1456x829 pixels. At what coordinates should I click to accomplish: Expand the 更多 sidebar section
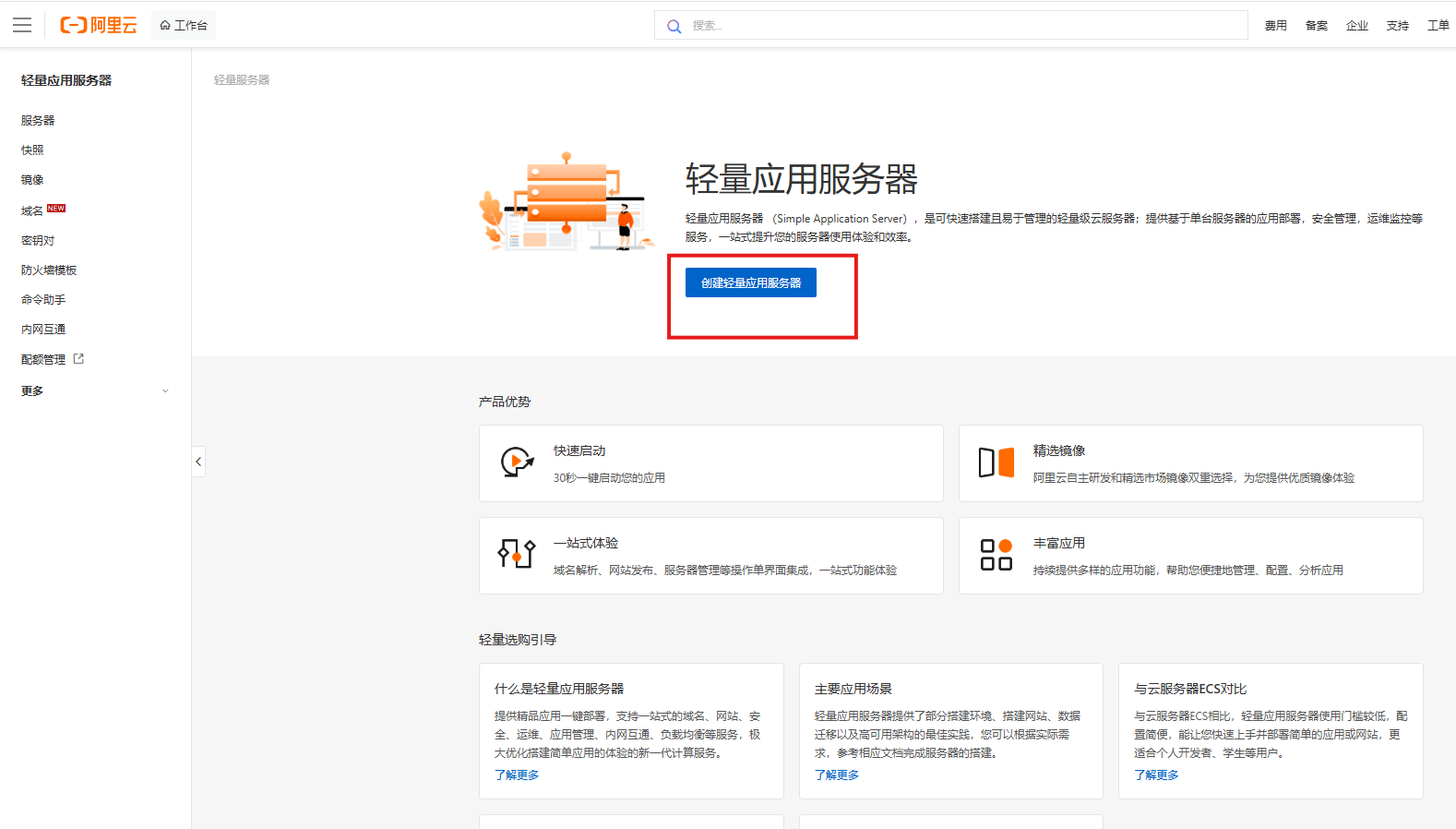pyautogui.click(x=95, y=390)
